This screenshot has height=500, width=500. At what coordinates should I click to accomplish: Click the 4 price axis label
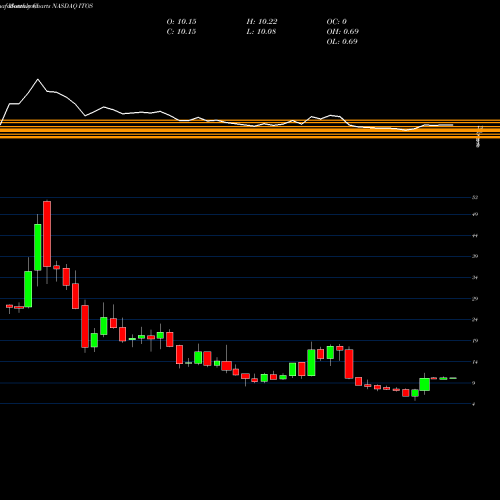[x=474, y=404]
